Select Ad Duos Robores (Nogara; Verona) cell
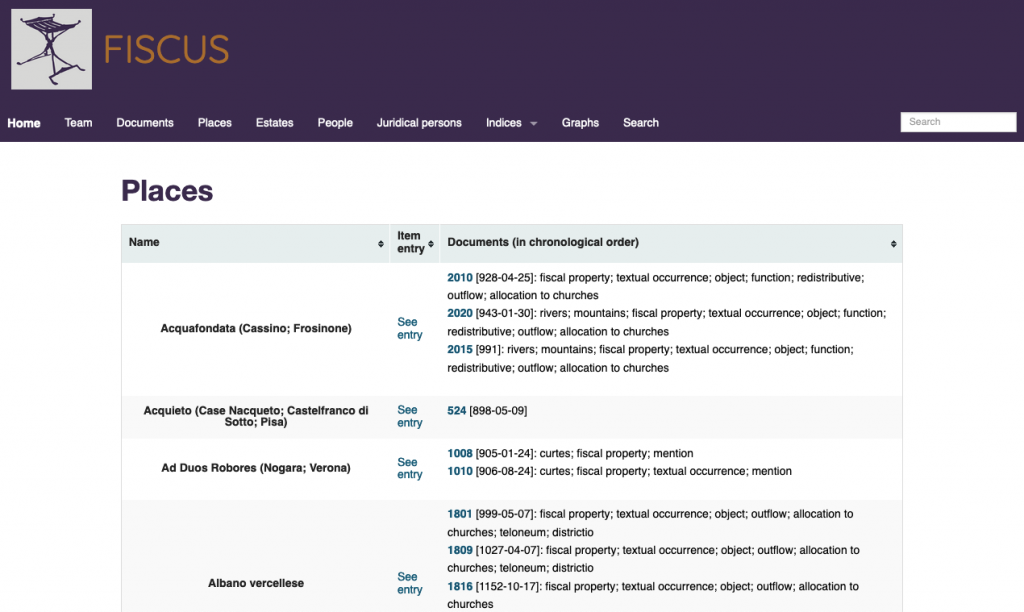This screenshot has height=612, width=1024. click(256, 468)
